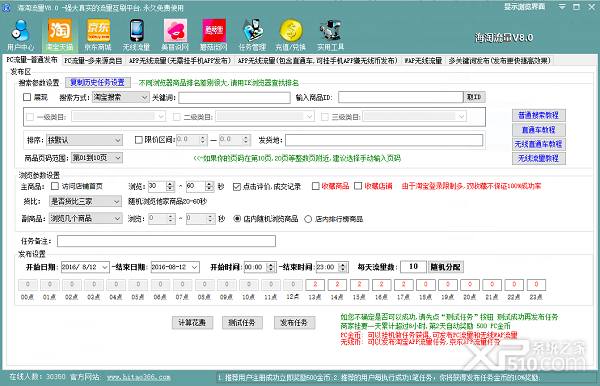Expand the 货比 comparison dropdown
600x386 pixels.
click(x=85, y=201)
